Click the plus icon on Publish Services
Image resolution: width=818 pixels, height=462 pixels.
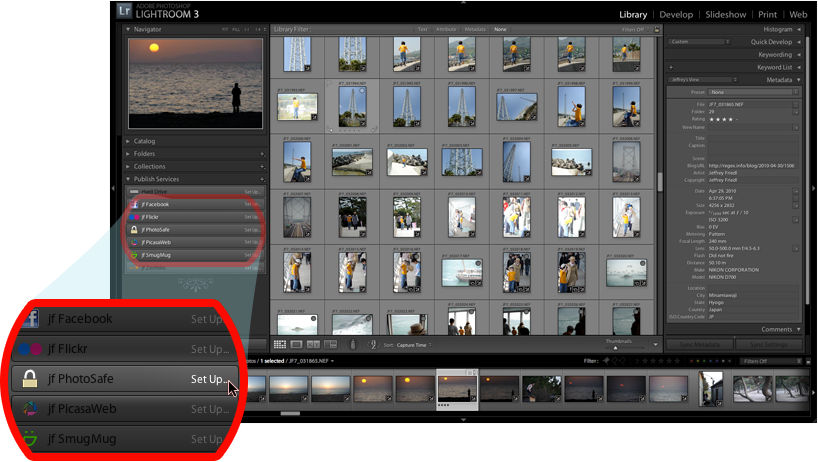click(262, 179)
